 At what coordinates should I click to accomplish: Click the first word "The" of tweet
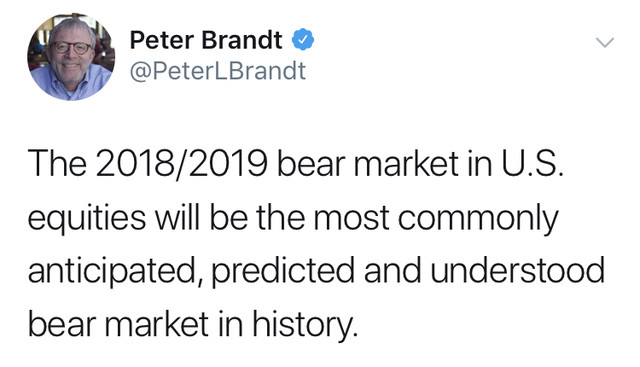[57, 164]
